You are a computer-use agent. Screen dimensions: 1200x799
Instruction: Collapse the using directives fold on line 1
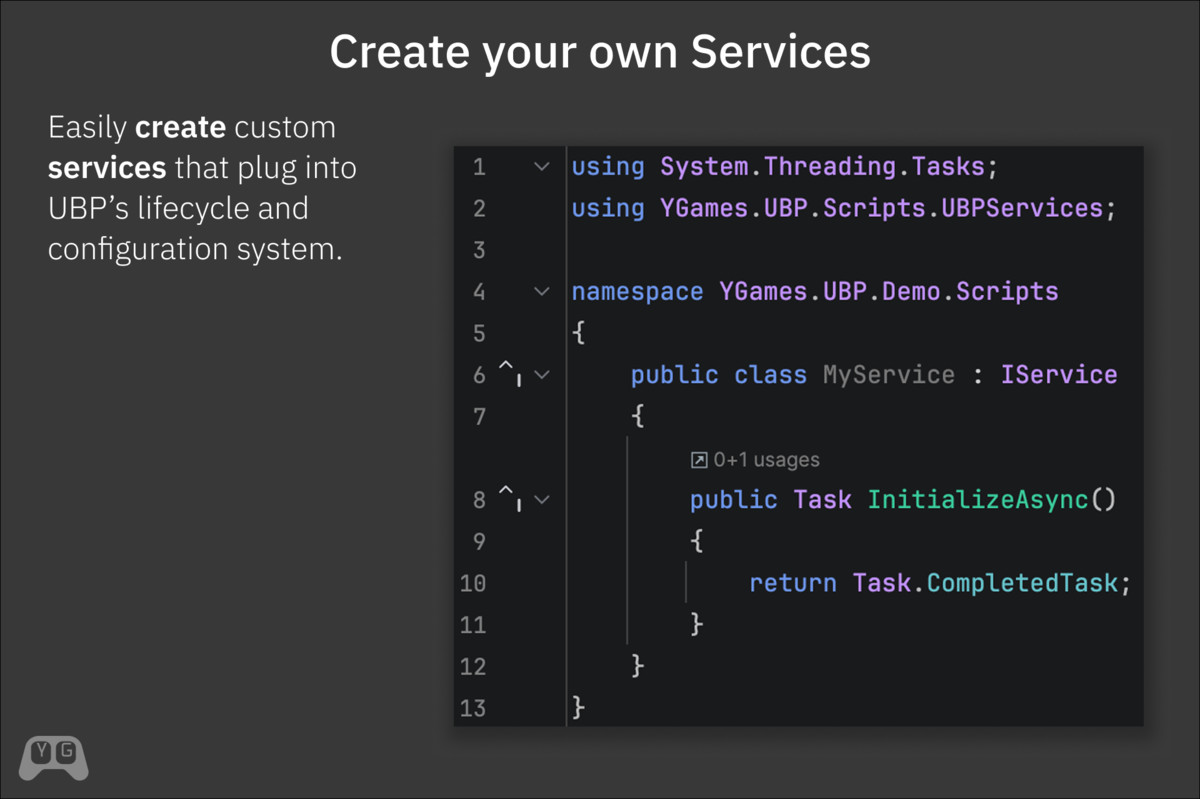click(542, 167)
